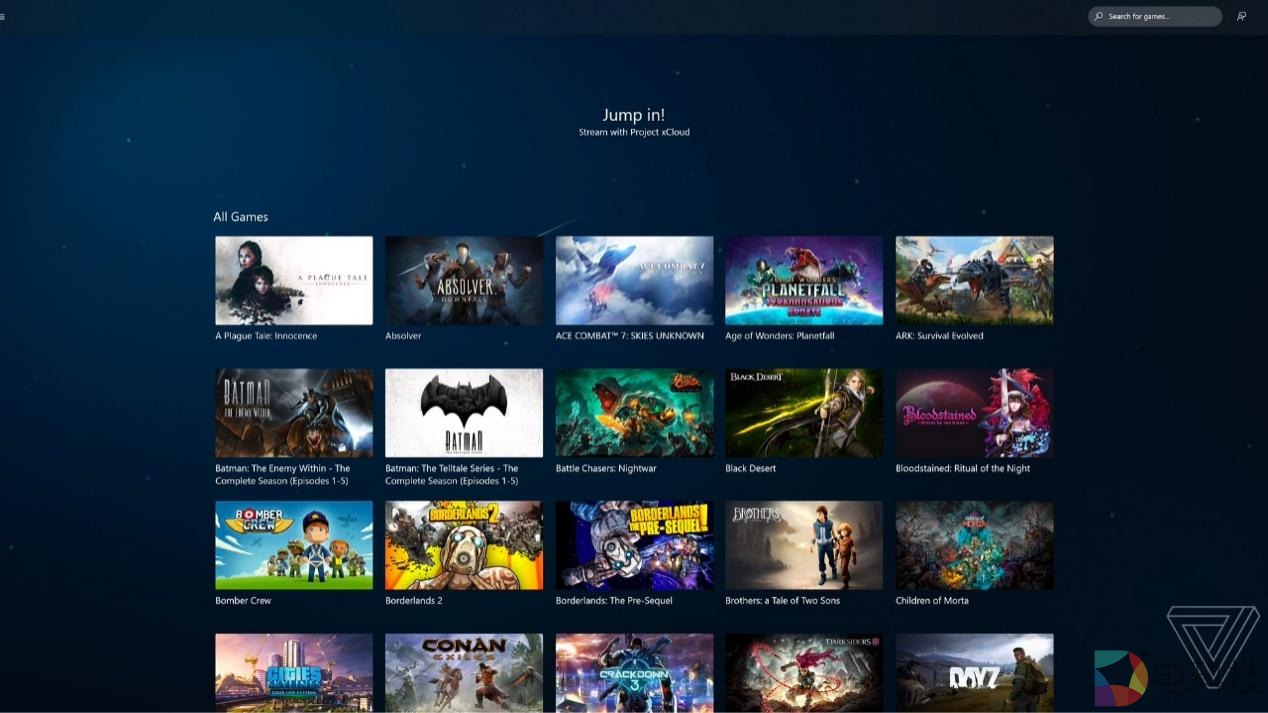Click the Bomber Crew title text
The image size is (1268, 713).
point(243,601)
